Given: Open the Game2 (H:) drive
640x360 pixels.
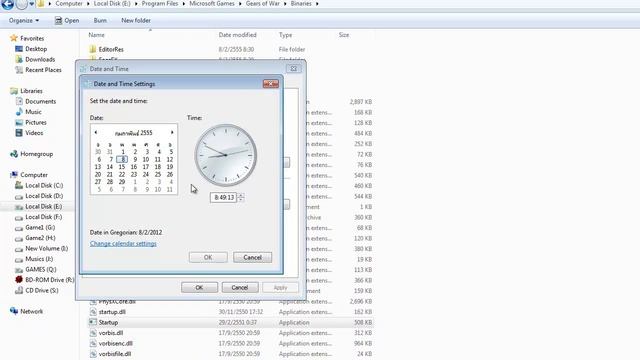Looking at the screenshot, I should tap(40, 238).
